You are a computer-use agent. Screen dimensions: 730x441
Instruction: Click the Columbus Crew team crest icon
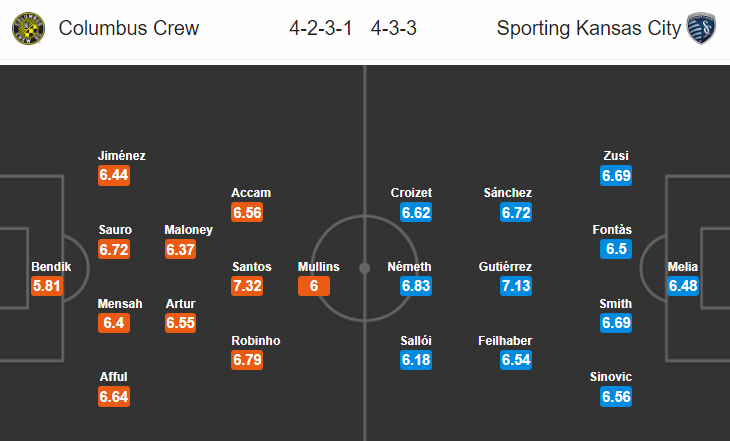point(28,28)
